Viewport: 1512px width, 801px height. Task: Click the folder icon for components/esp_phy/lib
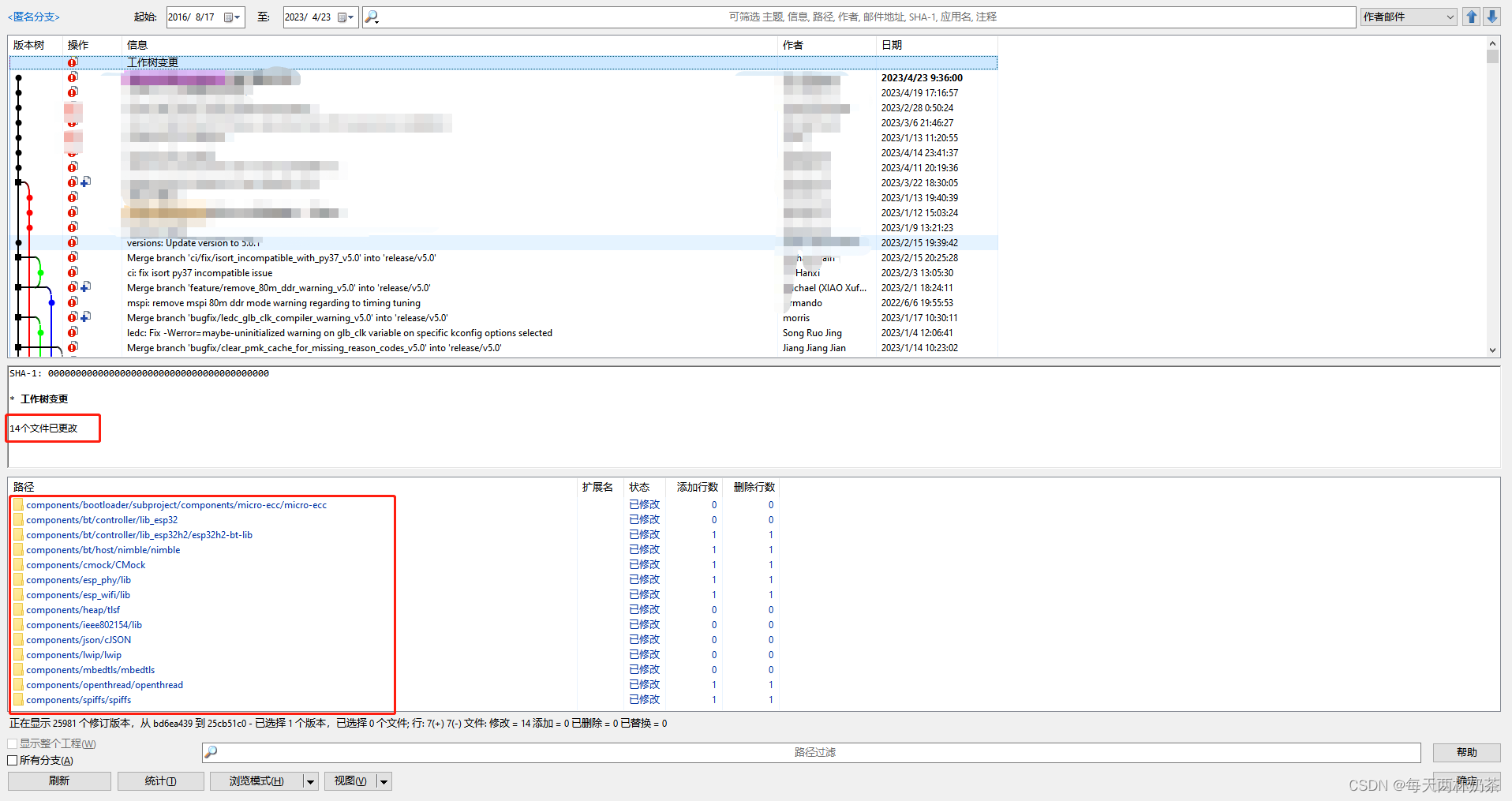coord(18,580)
